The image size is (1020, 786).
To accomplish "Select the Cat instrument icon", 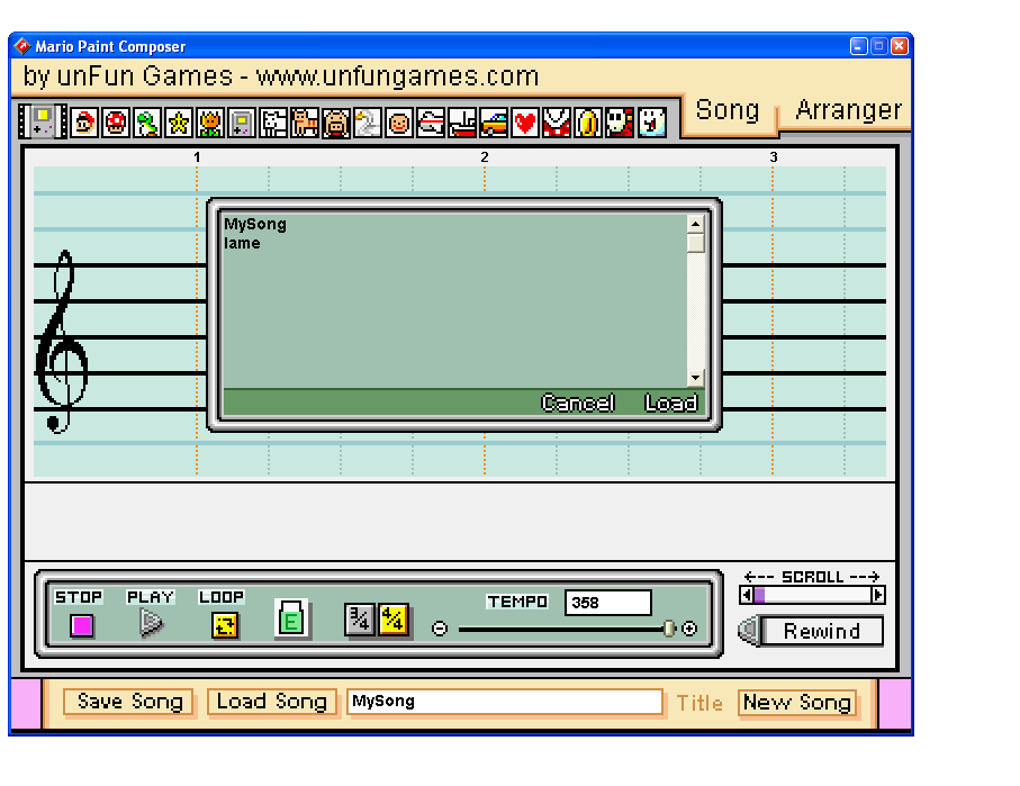I will pos(304,122).
